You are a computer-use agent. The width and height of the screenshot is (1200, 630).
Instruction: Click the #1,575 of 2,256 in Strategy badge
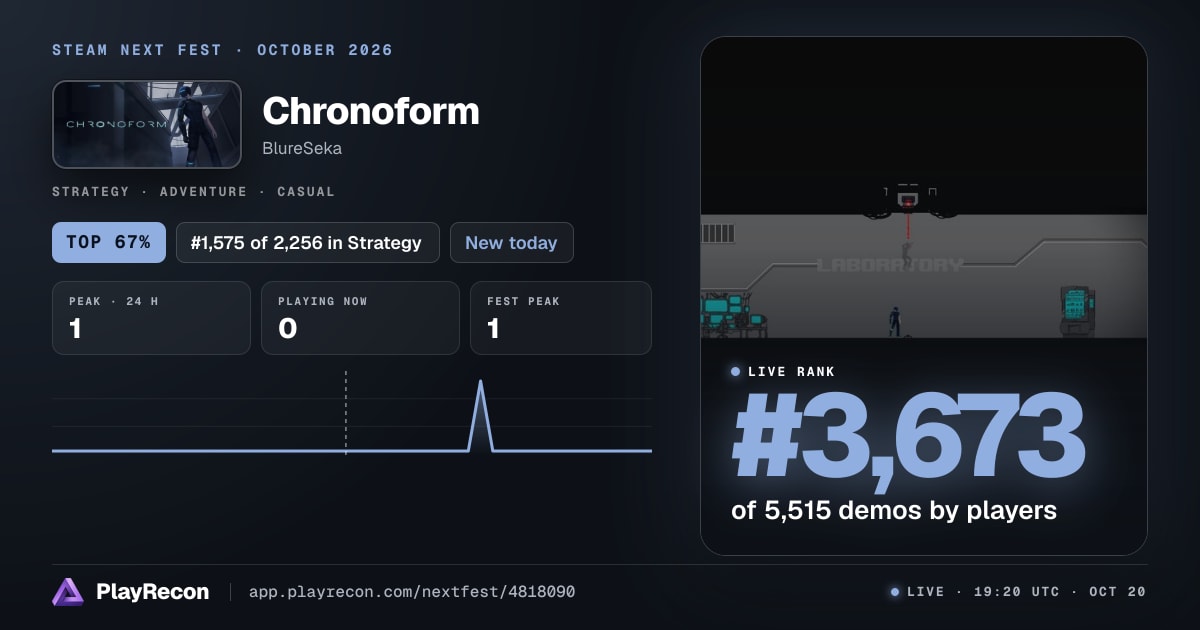tap(308, 242)
